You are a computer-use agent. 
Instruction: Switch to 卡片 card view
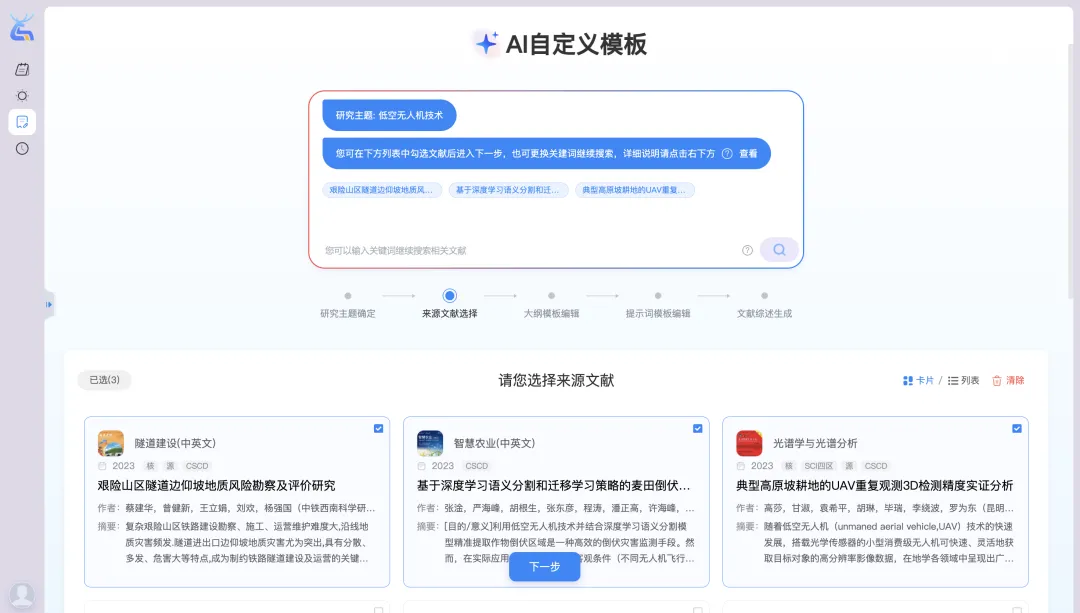[918, 381]
